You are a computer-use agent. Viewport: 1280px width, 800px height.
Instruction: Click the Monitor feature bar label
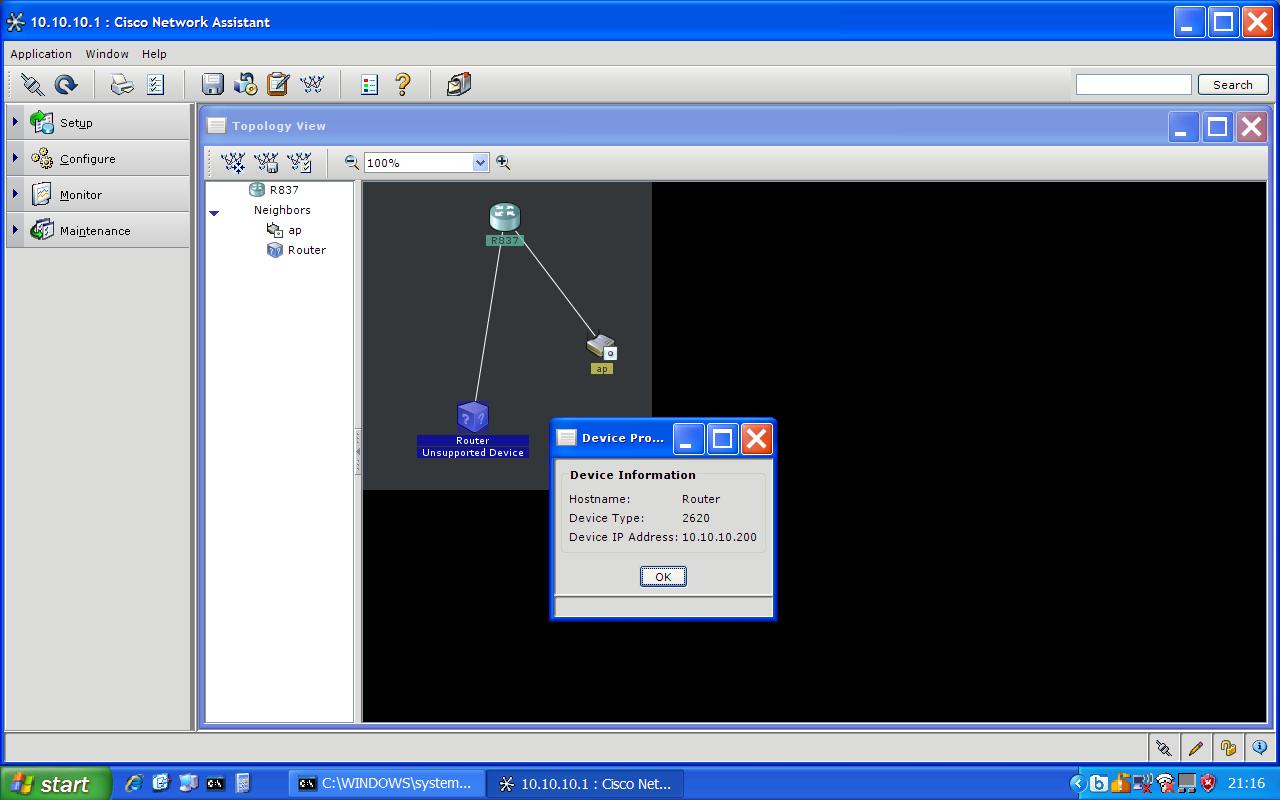81,195
